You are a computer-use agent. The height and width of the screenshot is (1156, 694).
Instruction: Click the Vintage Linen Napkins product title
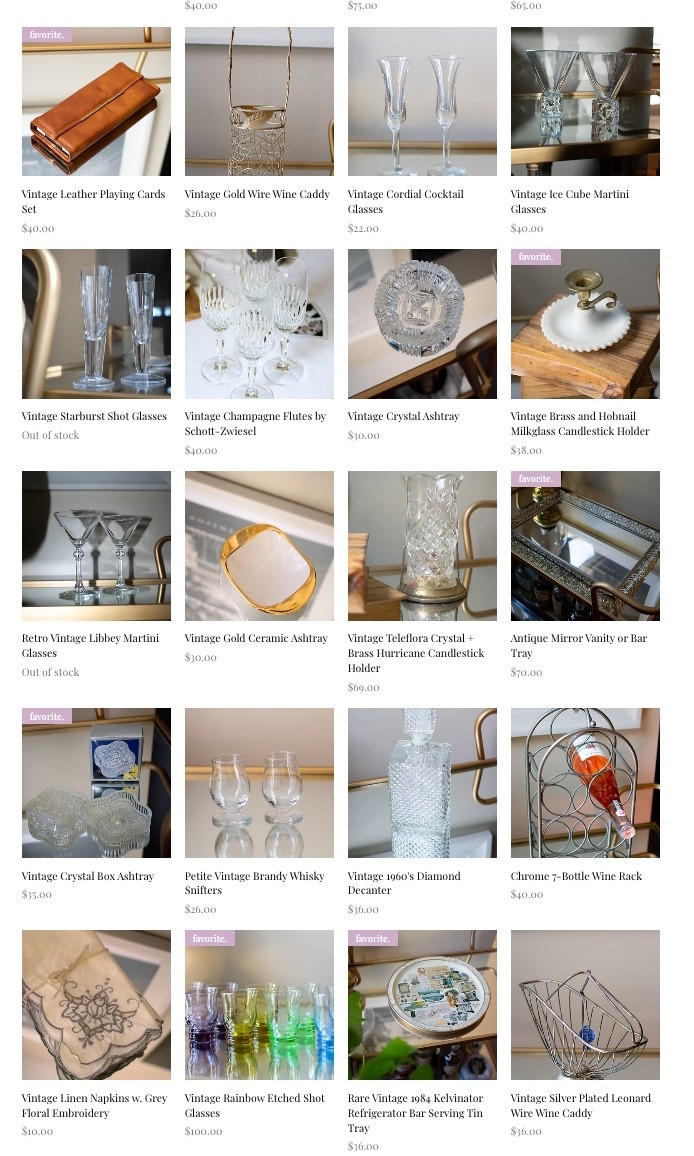point(94,1105)
